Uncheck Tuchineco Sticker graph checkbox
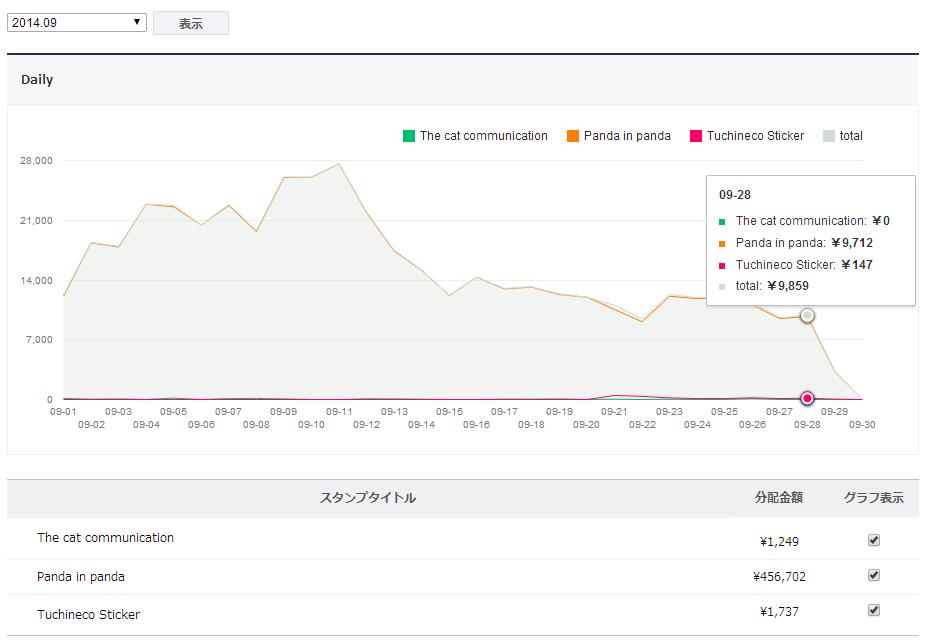Viewport: 927px width, 641px height. 874,610
